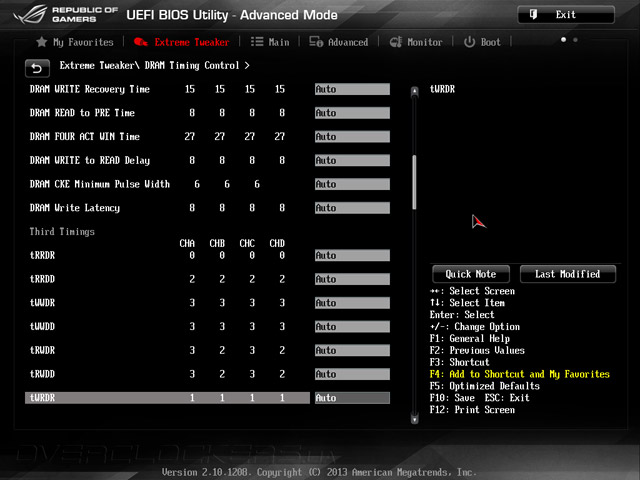Switch to Extreme Tweaker tab

click(x=182, y=42)
